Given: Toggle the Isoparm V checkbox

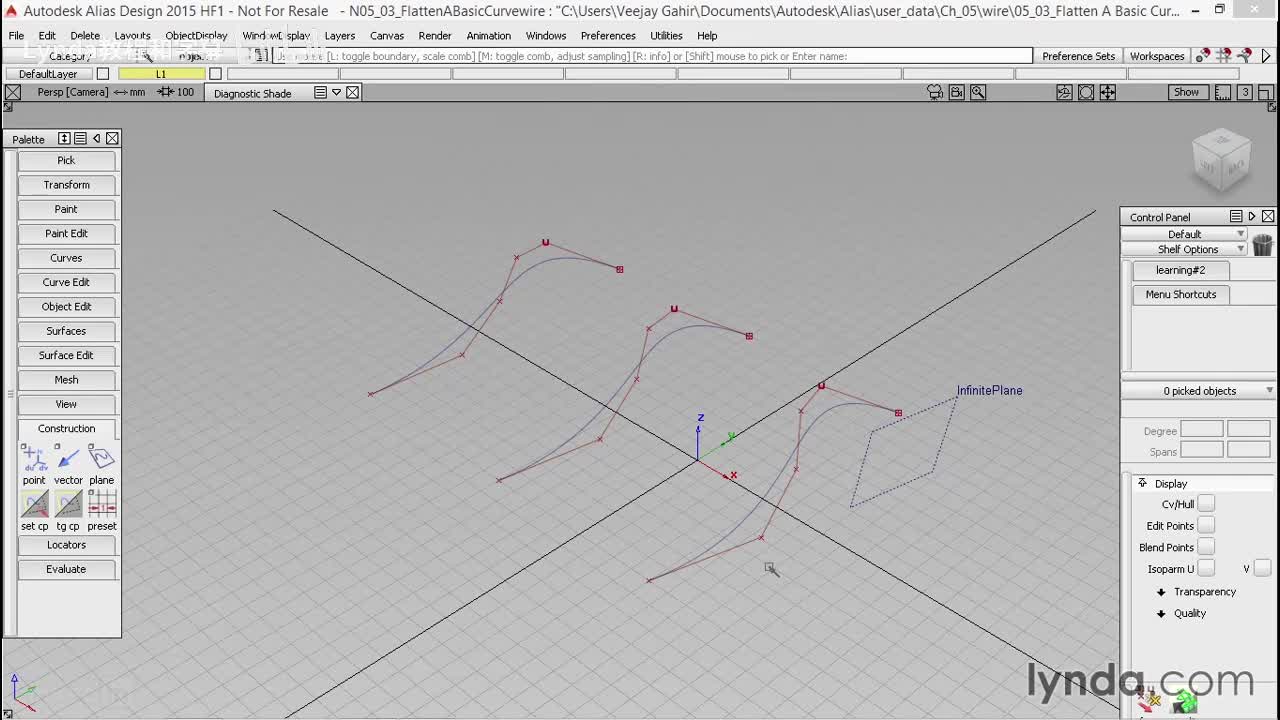Looking at the screenshot, I should 1262,569.
